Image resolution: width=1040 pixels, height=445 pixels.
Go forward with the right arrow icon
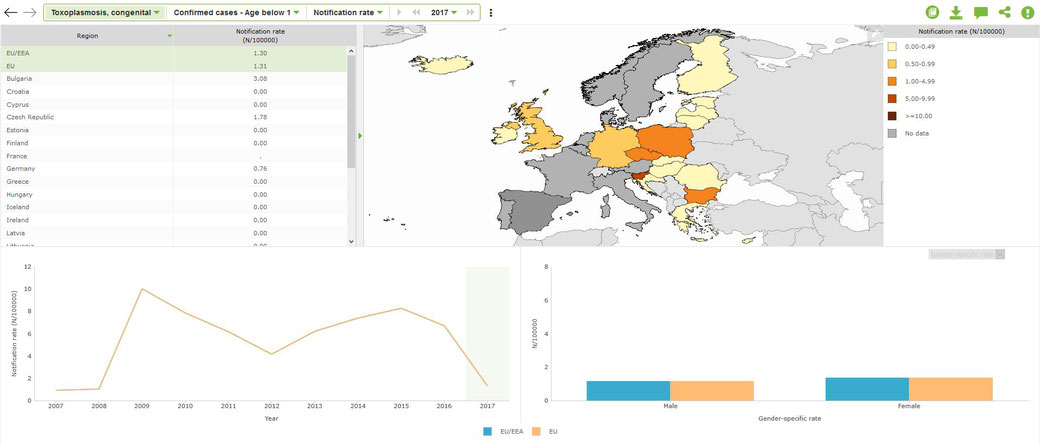coord(30,13)
